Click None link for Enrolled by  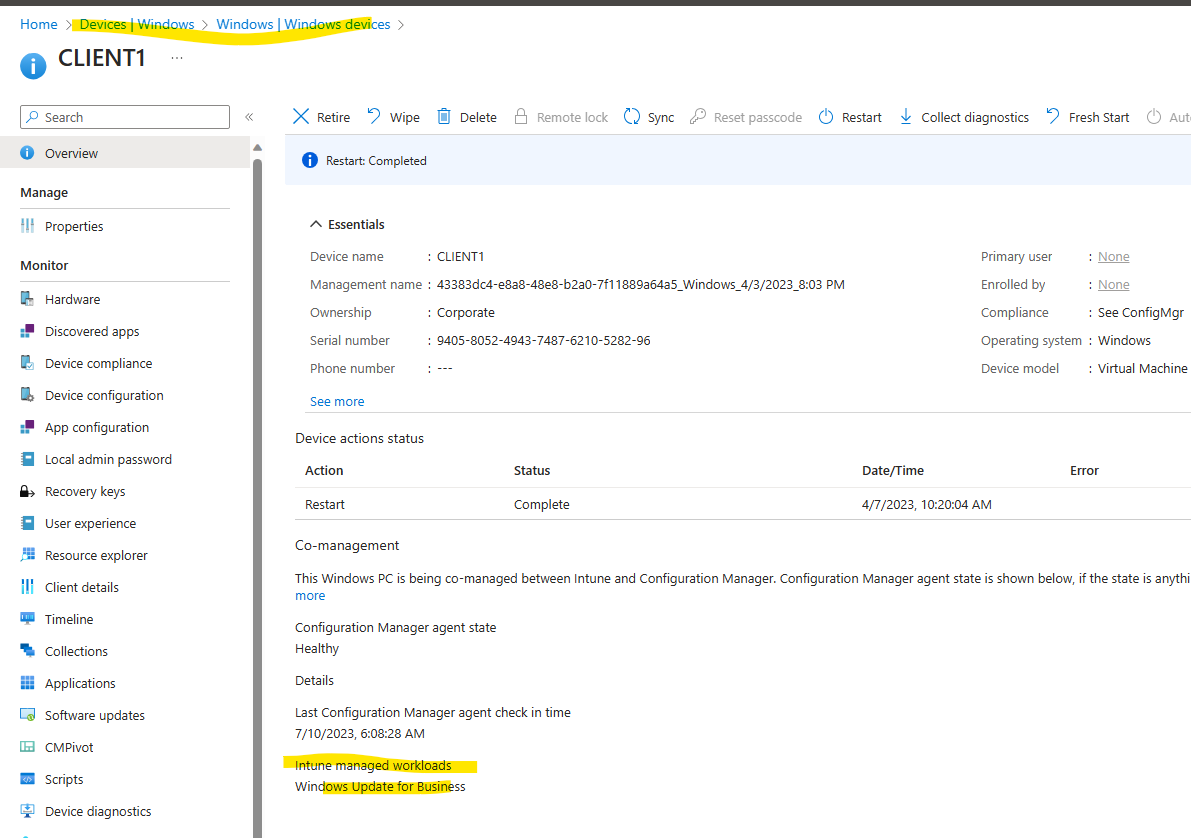(x=1114, y=284)
